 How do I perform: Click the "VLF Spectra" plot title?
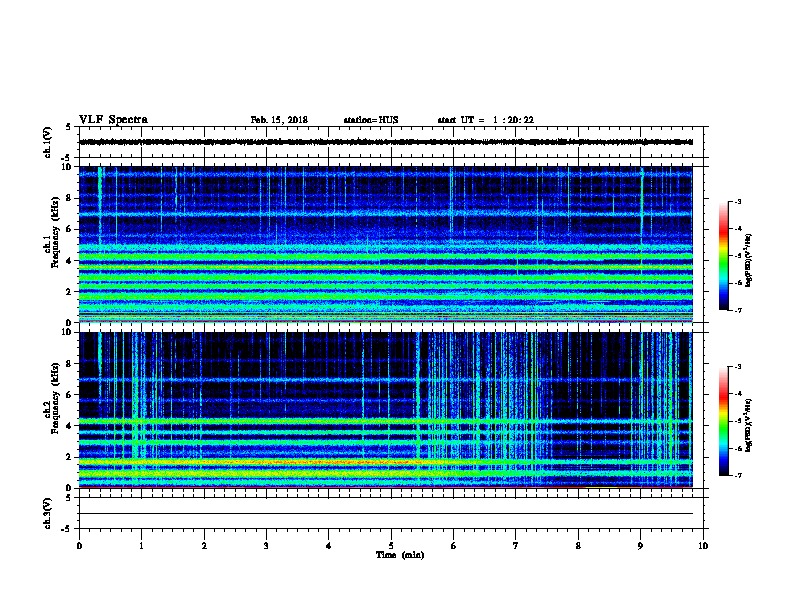(113, 120)
